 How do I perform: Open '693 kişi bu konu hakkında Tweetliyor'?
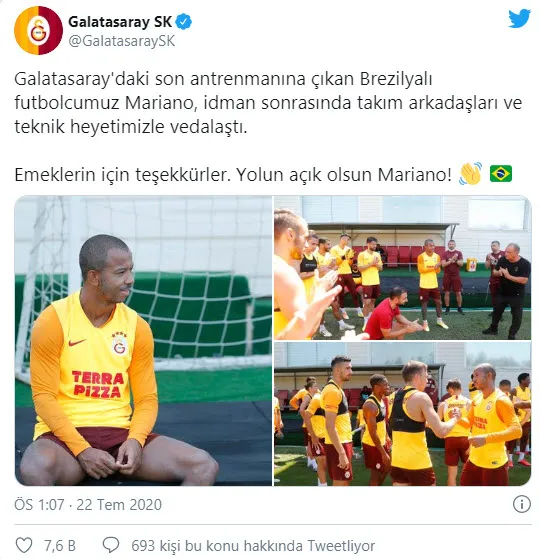tap(253, 546)
